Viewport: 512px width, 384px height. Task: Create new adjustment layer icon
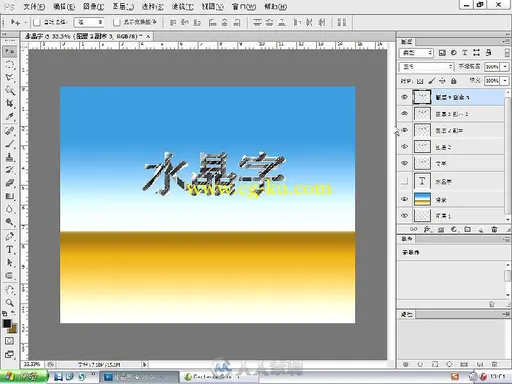(454, 229)
